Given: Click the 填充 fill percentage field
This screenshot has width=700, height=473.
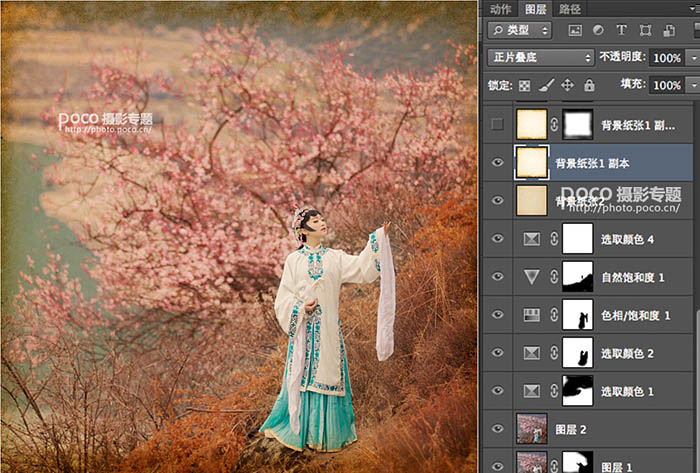Looking at the screenshot, I should pos(665,86).
